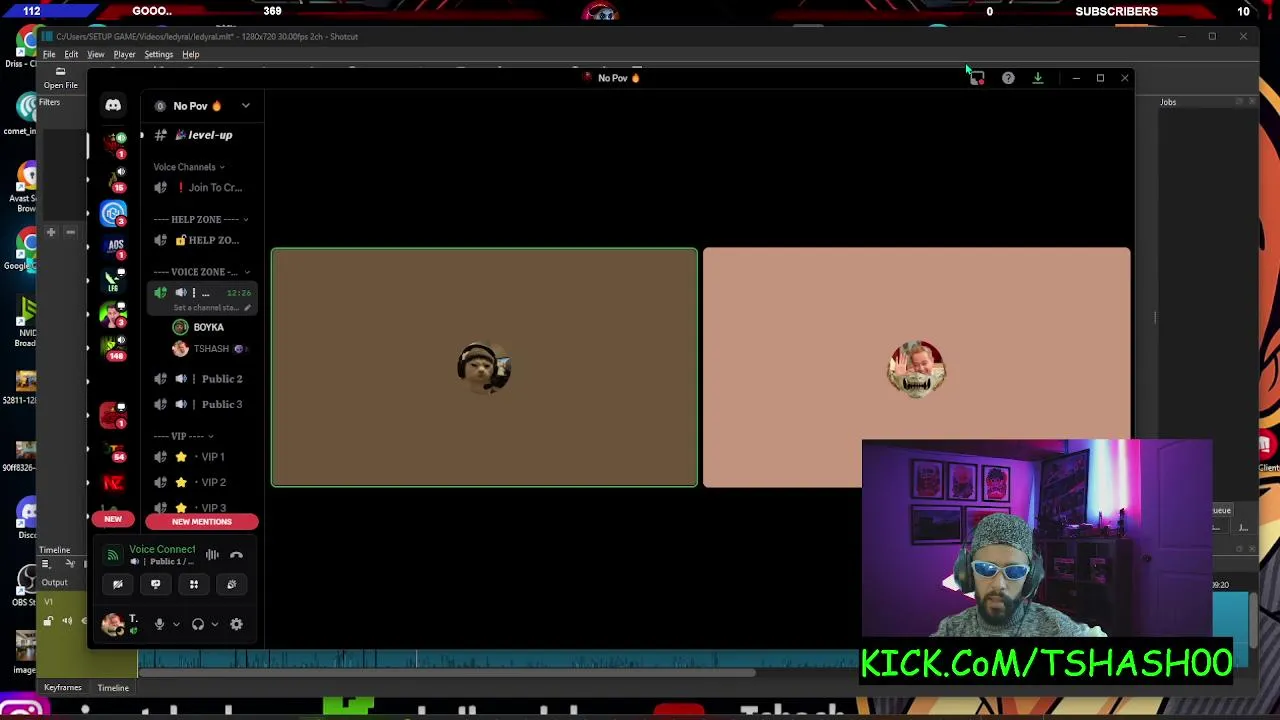Screen dimensions: 1280x720
Task: Select user BOYKA in the voice channel
Action: pyautogui.click(x=208, y=327)
